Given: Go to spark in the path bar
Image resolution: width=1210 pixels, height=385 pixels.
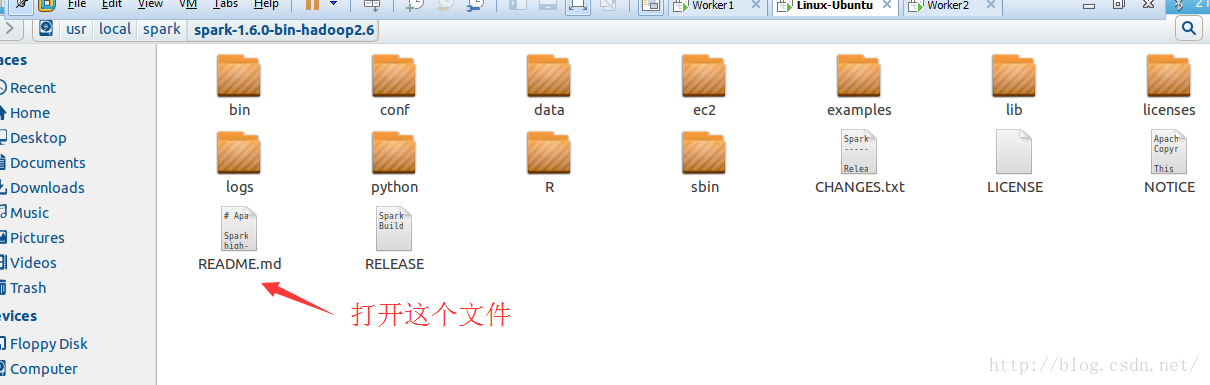Looking at the screenshot, I should click(x=162, y=28).
